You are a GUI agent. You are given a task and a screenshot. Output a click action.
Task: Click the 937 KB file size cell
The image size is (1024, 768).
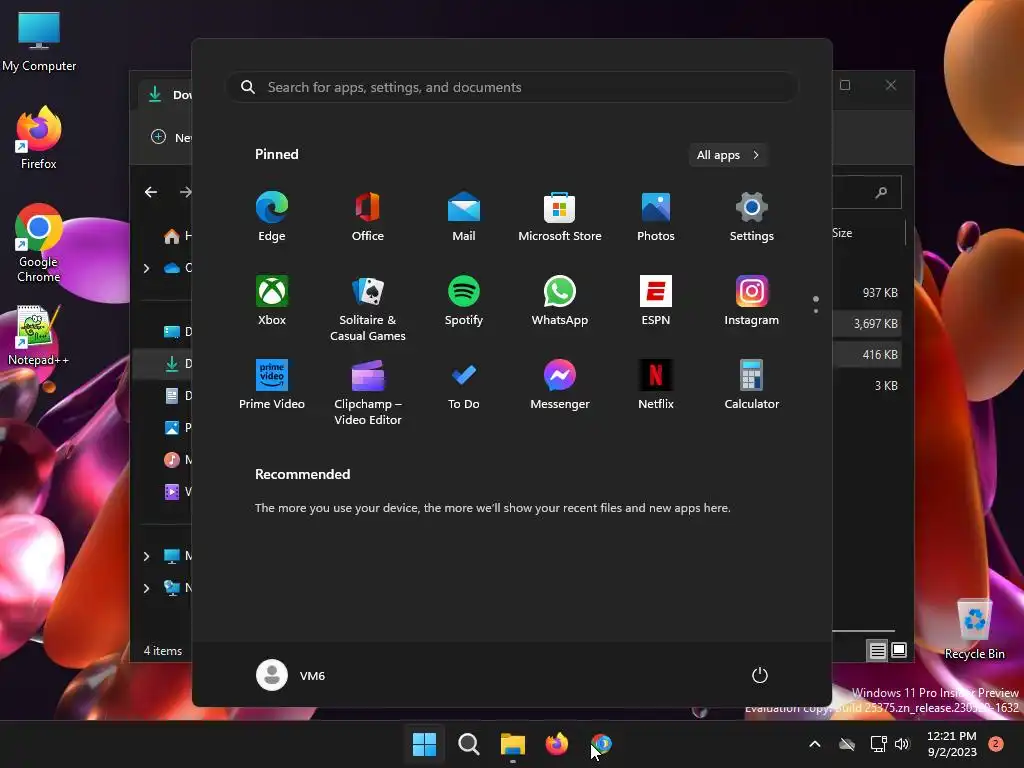[880, 293]
